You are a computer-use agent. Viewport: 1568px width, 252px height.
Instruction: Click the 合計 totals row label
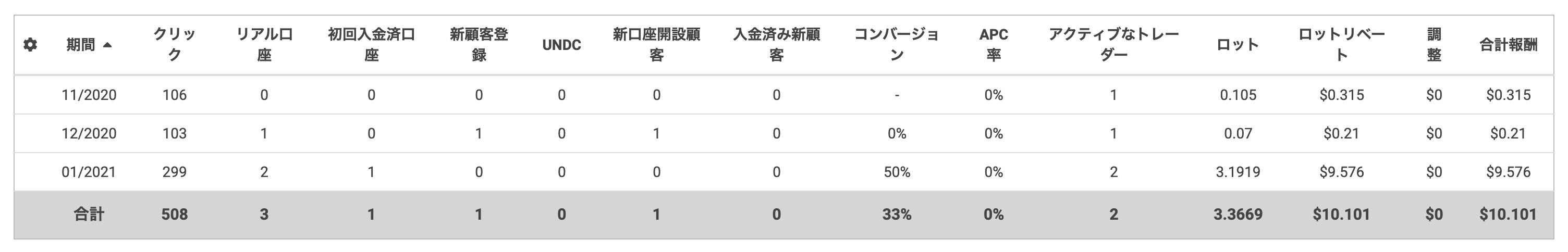pos(89,215)
